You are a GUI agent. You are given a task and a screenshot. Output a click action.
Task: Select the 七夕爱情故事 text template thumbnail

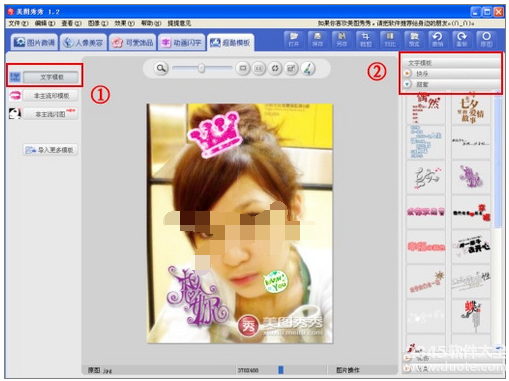(471, 109)
